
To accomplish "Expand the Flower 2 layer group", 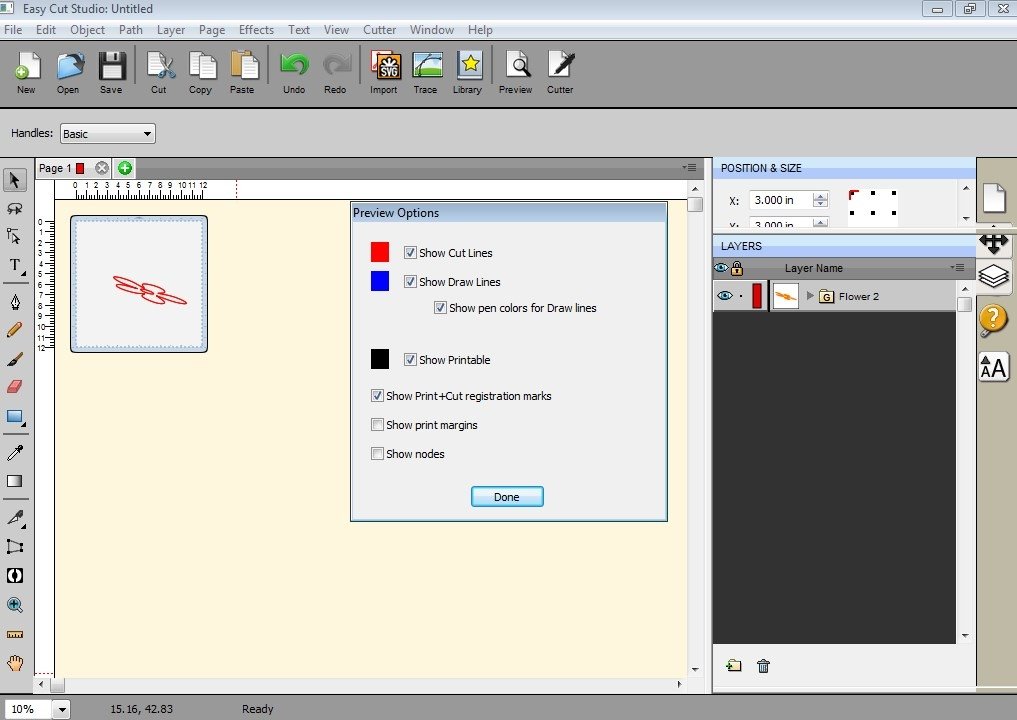I will point(809,296).
